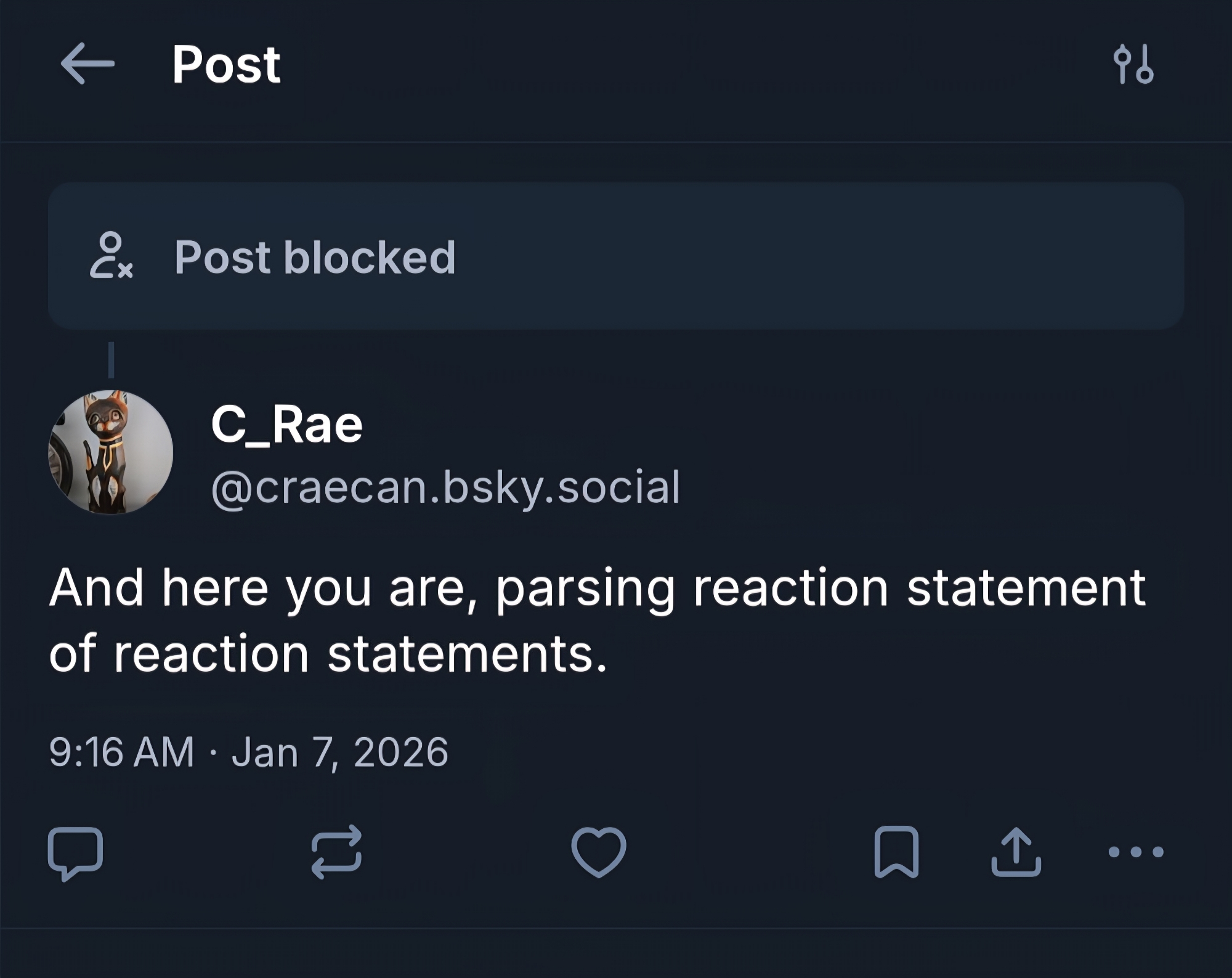Click the "Post" header title
The width and height of the screenshot is (1232, 978).
pyautogui.click(x=226, y=64)
